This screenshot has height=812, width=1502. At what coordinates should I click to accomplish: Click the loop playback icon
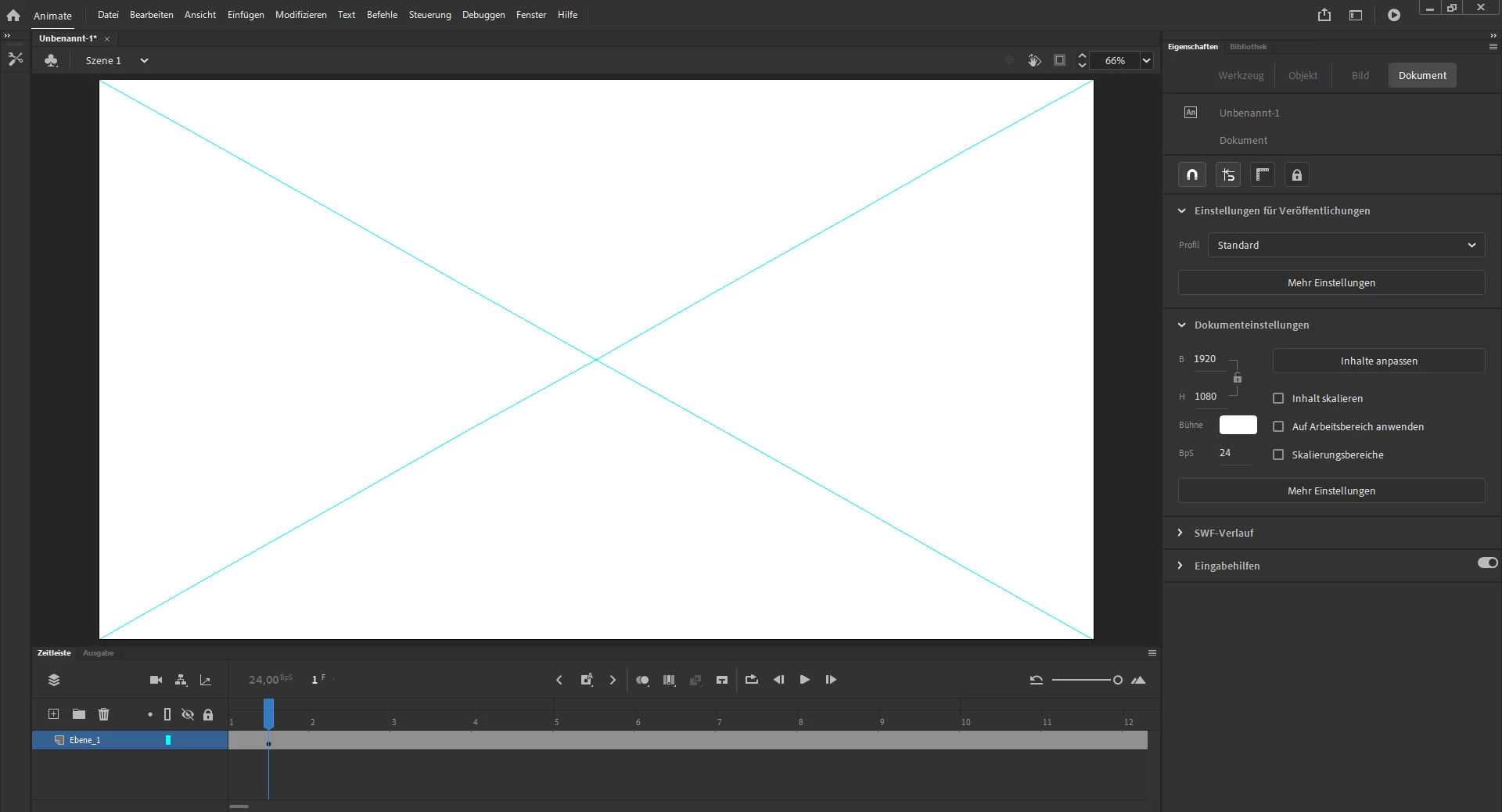point(752,680)
